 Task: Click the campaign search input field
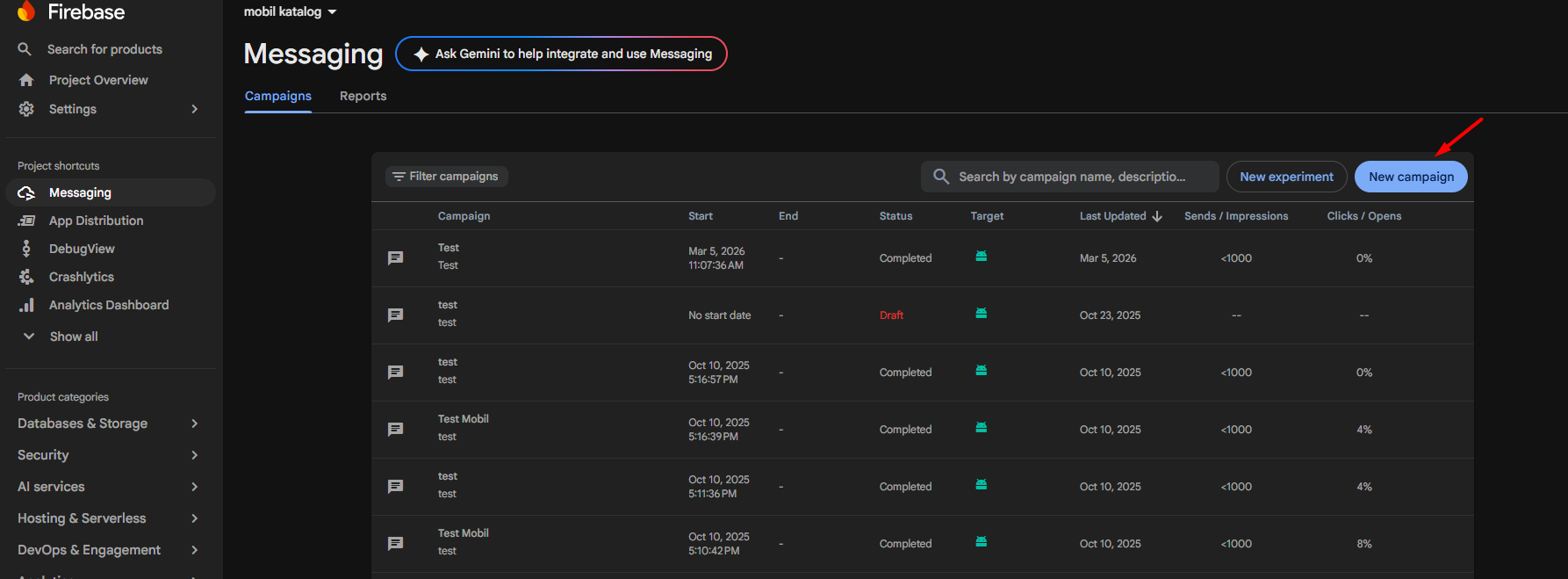pyautogui.click(x=1071, y=177)
